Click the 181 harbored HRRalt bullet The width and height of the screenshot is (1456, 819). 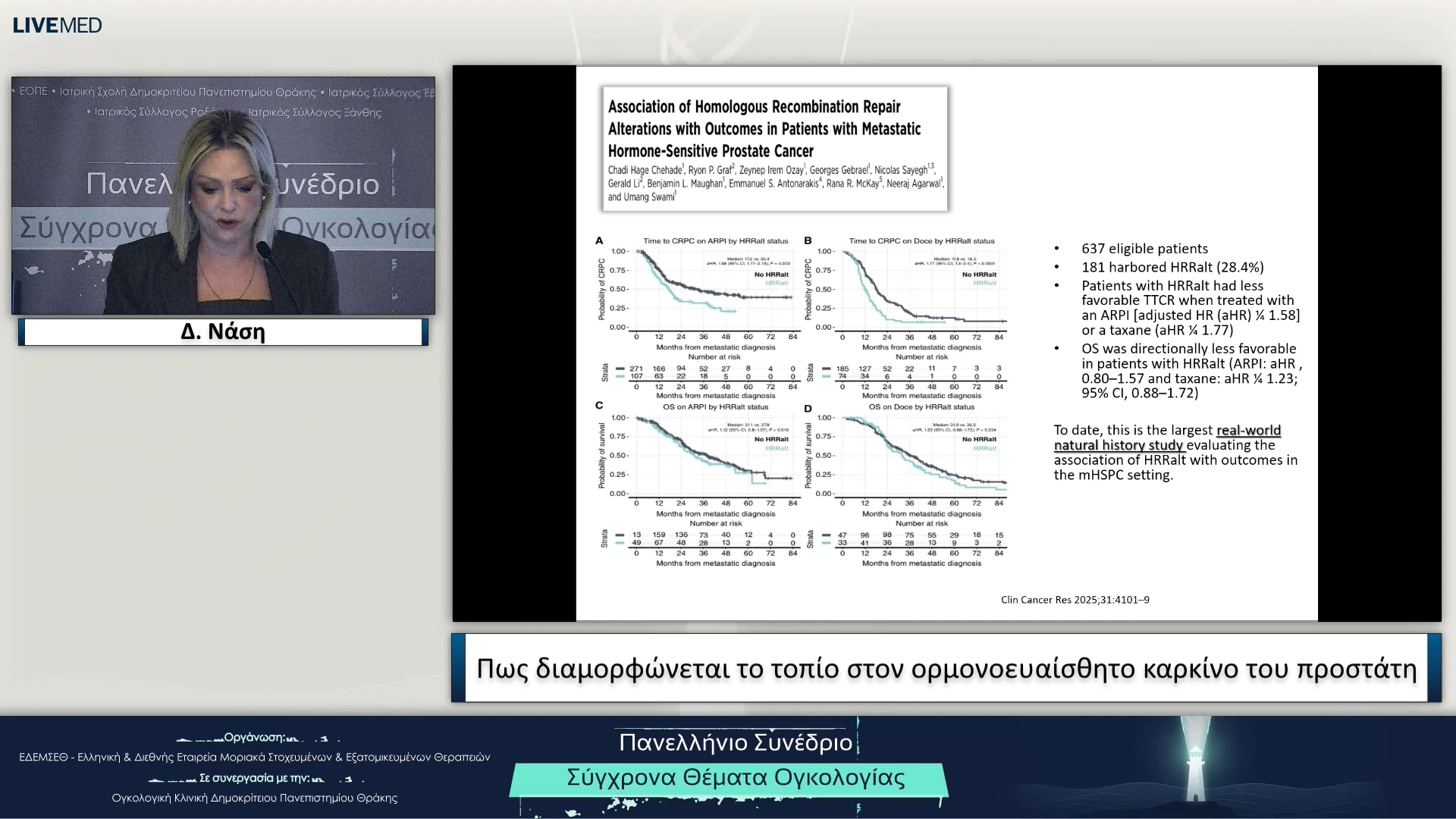[x=1172, y=267]
